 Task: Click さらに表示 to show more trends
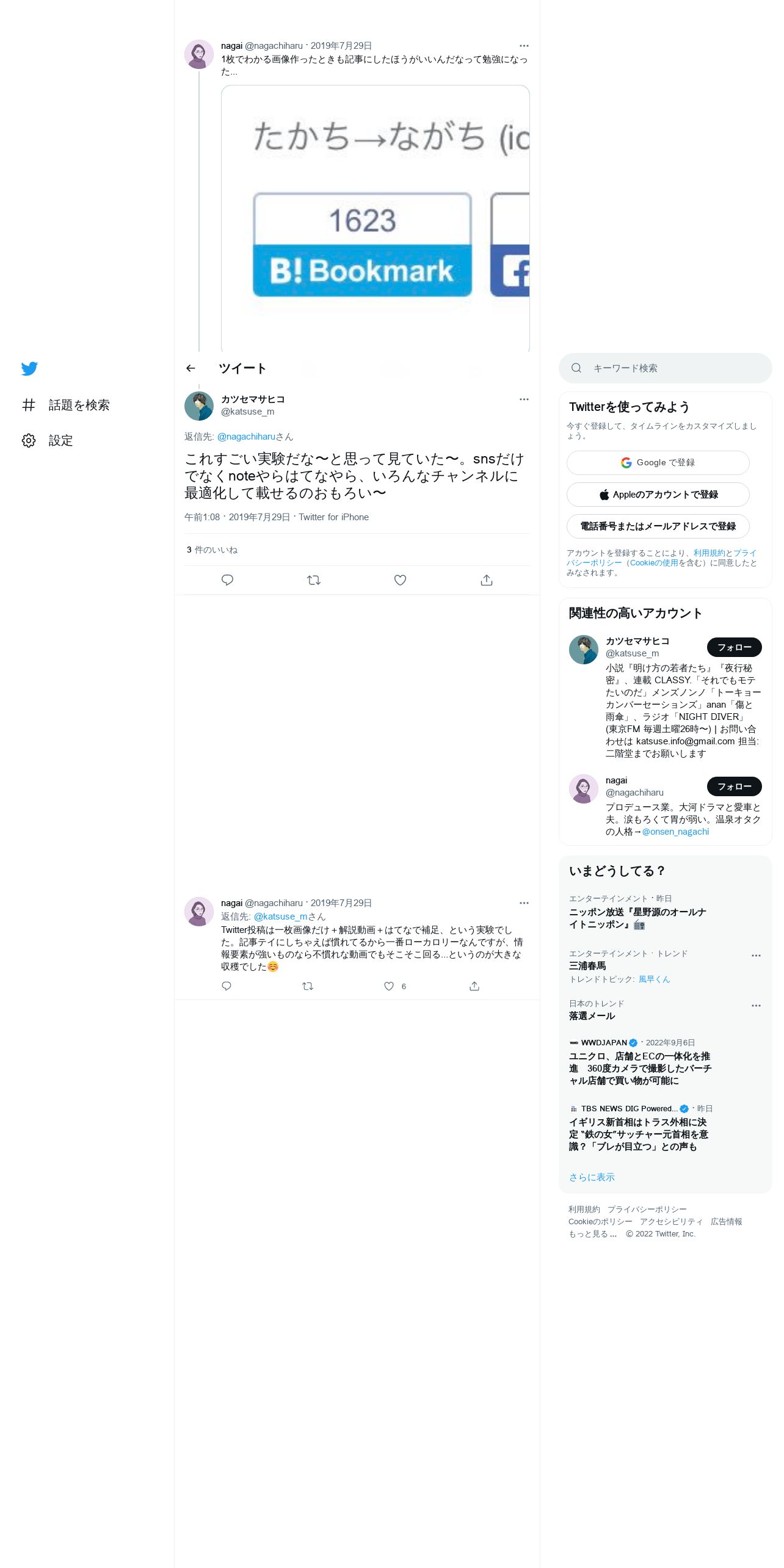pos(592,1177)
